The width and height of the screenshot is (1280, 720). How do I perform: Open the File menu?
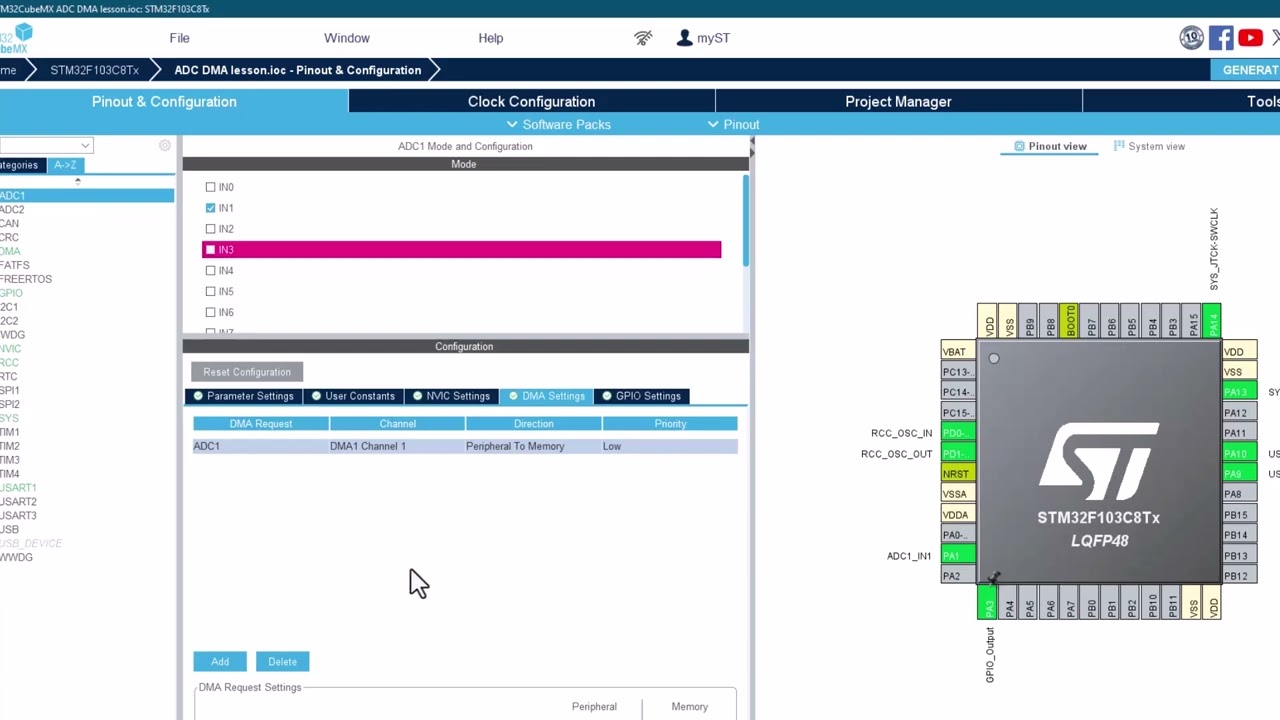point(179,38)
